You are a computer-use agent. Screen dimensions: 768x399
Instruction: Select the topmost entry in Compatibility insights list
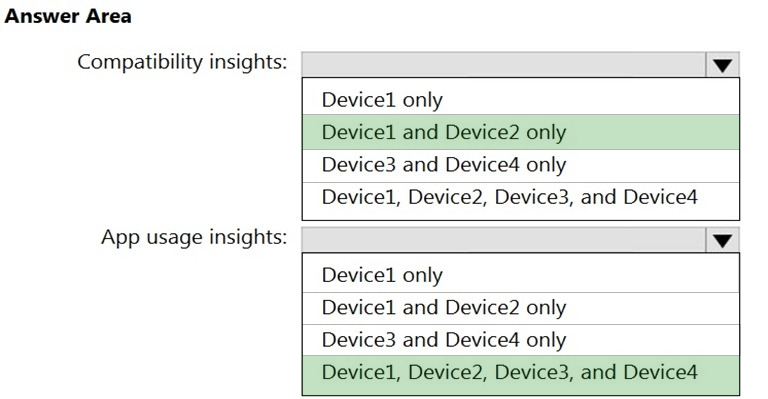point(521,99)
